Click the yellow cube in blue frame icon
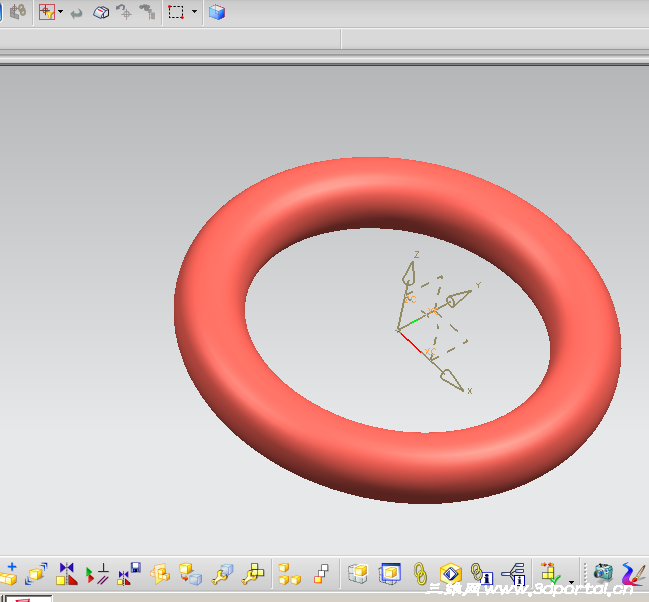The height and width of the screenshot is (602, 649). pos(390,574)
